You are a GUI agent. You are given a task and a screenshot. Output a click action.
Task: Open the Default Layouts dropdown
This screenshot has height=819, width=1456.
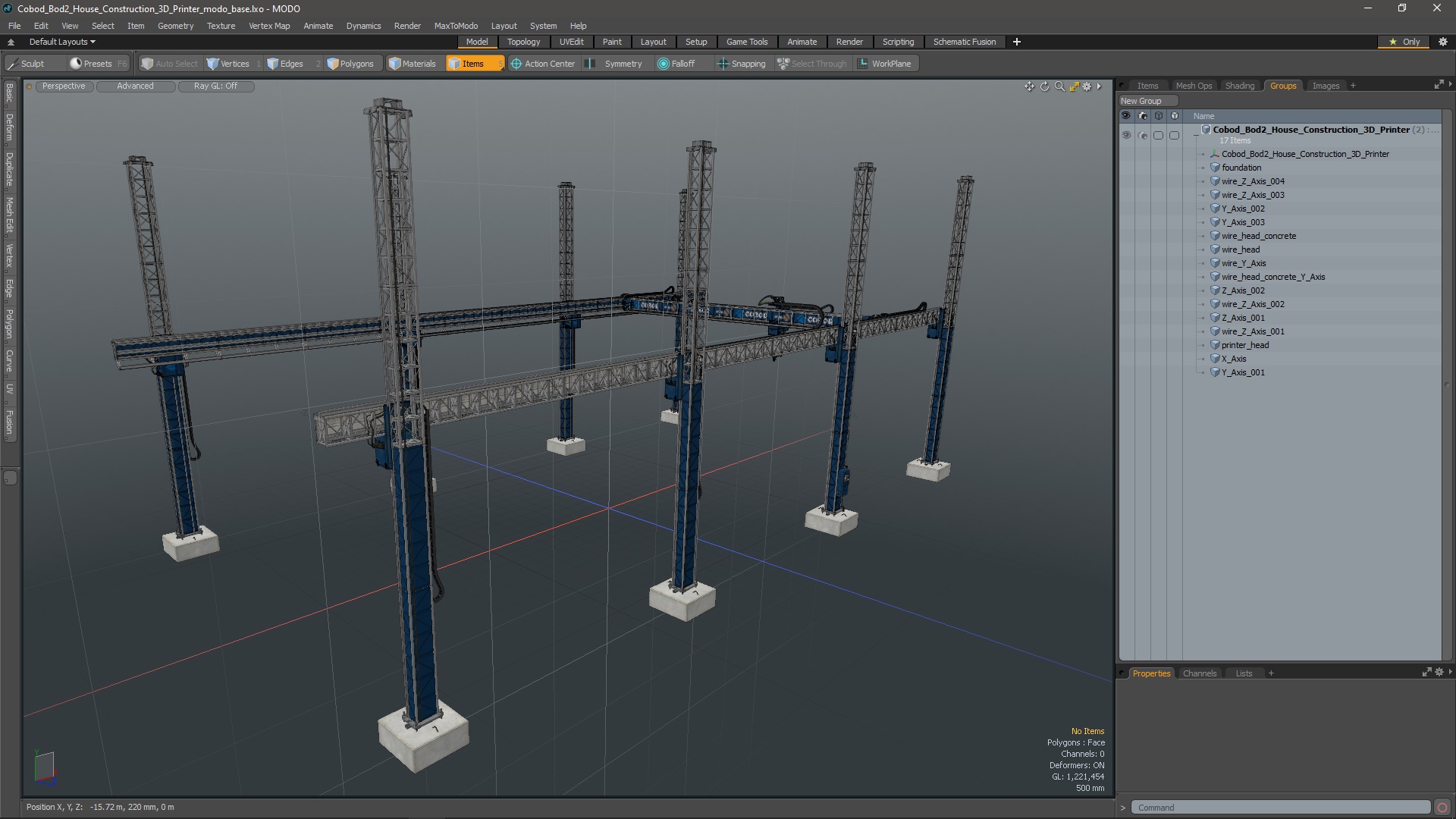pos(62,42)
